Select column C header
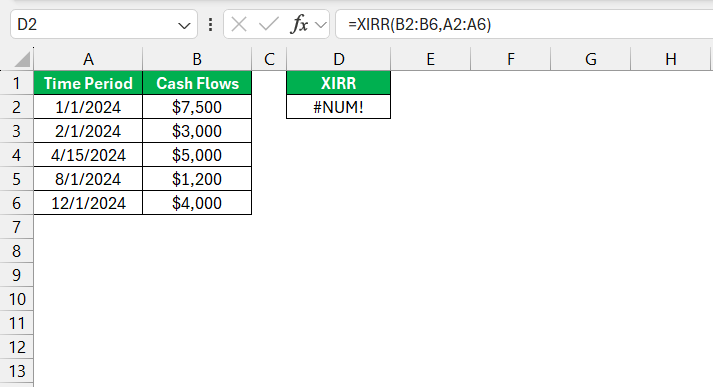 269,59
